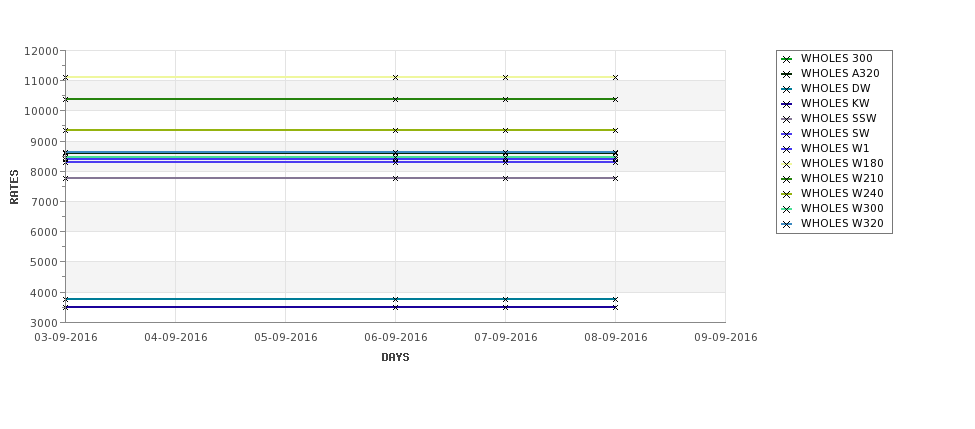Click the KW data point on 08-09-2016
Viewport: 975px width, 429px height.
616,307
